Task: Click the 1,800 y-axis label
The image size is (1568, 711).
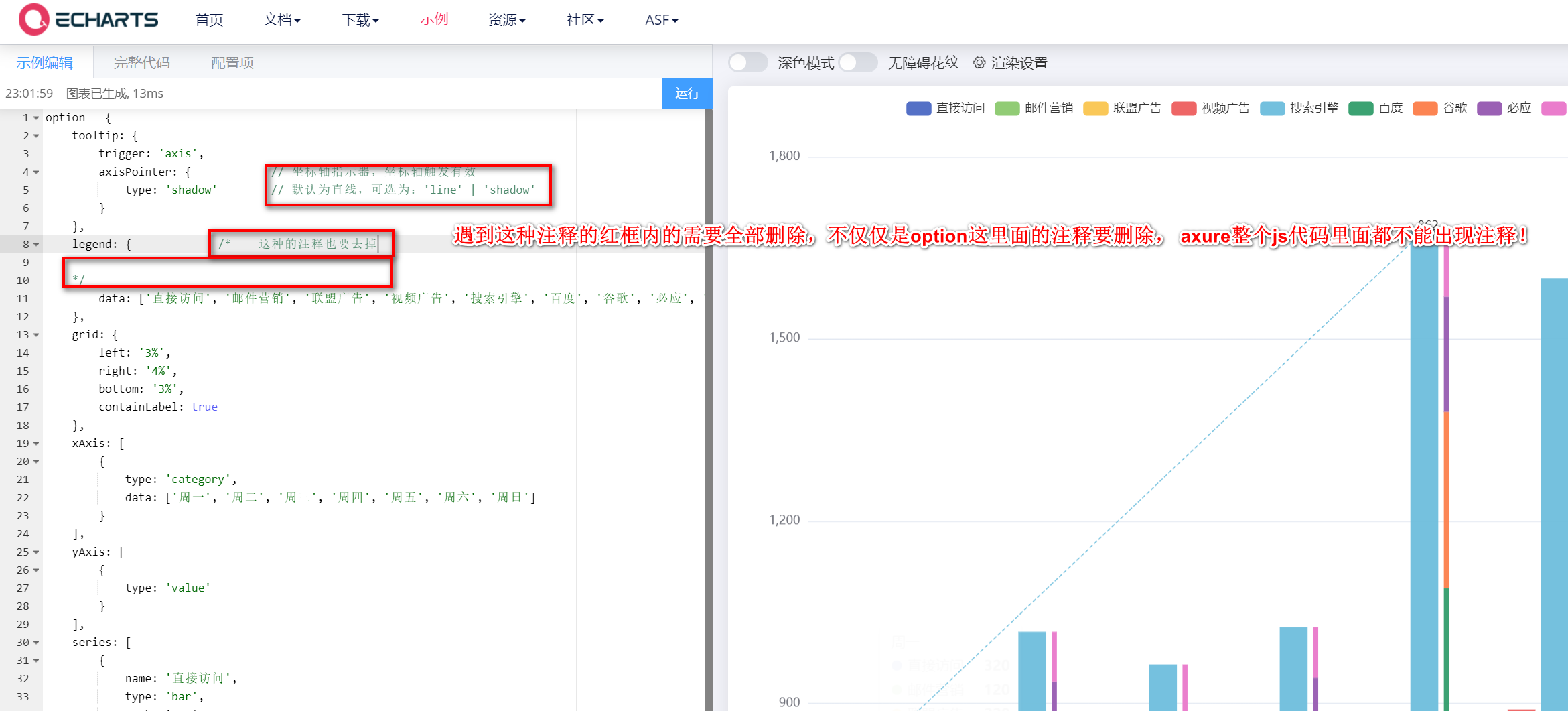Action: [784, 155]
